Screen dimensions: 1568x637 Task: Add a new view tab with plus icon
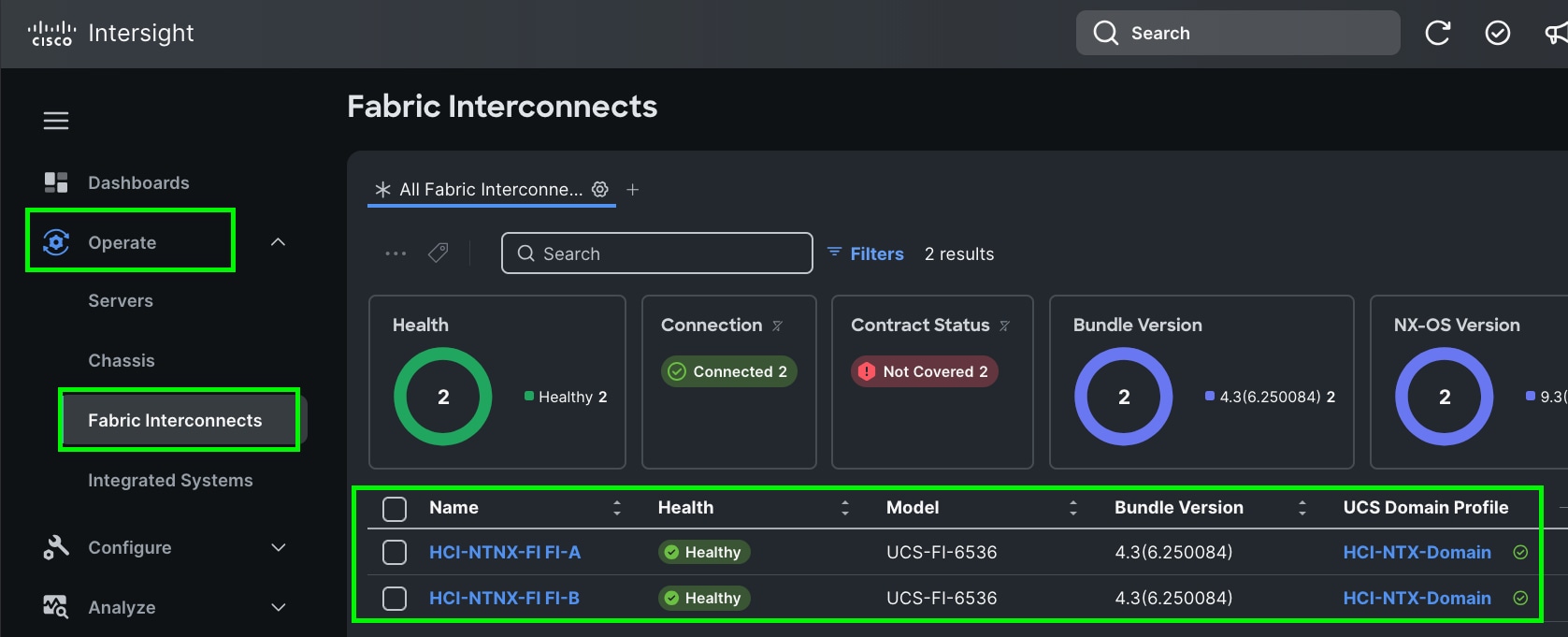(633, 189)
